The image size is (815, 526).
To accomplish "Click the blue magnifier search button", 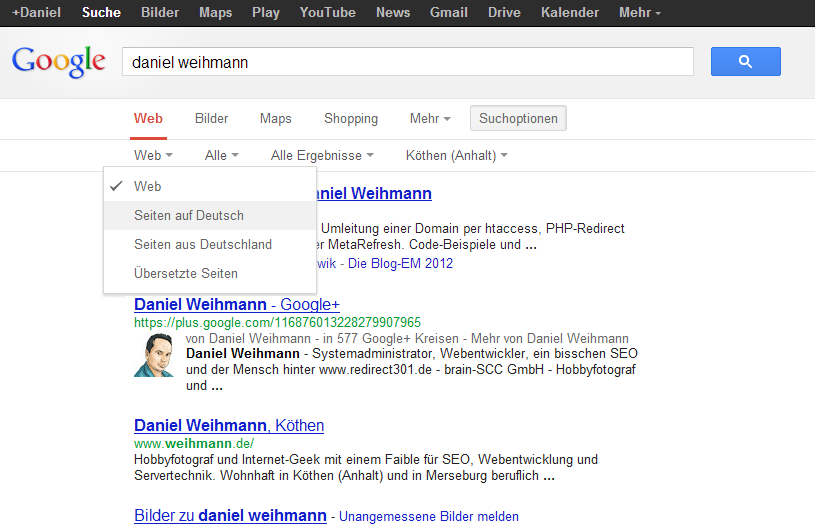I will (745, 61).
